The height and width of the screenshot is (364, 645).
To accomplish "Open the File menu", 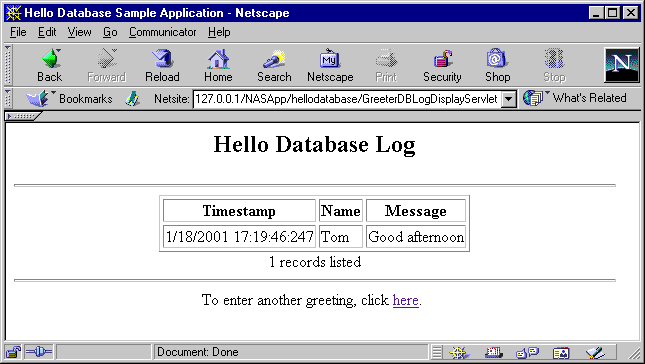I will pos(18,32).
